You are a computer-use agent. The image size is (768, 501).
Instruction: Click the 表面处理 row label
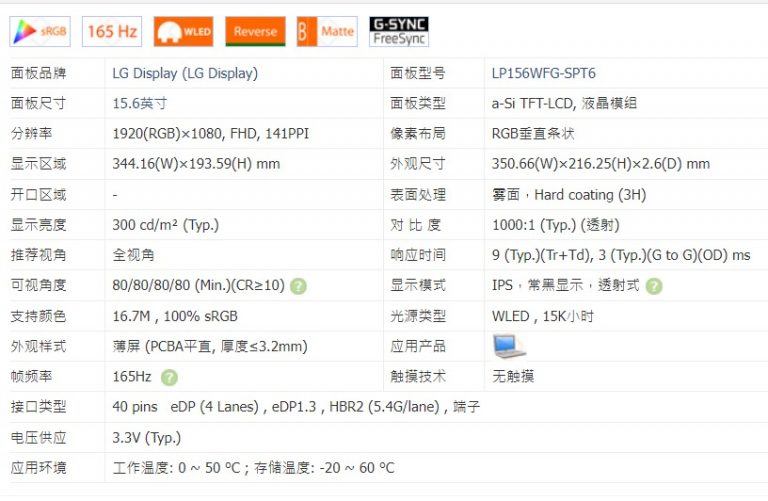(418, 195)
